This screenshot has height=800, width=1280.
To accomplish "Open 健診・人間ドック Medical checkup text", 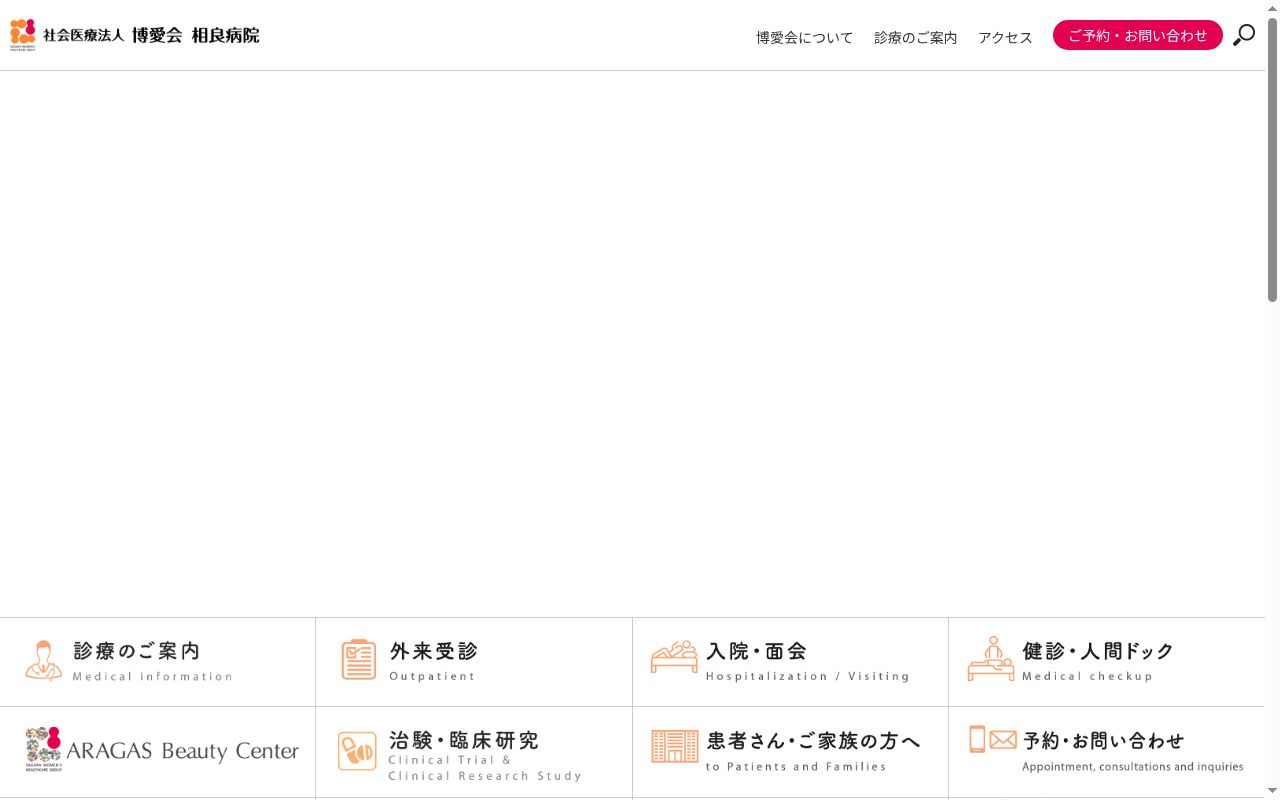I will [x=1098, y=661].
